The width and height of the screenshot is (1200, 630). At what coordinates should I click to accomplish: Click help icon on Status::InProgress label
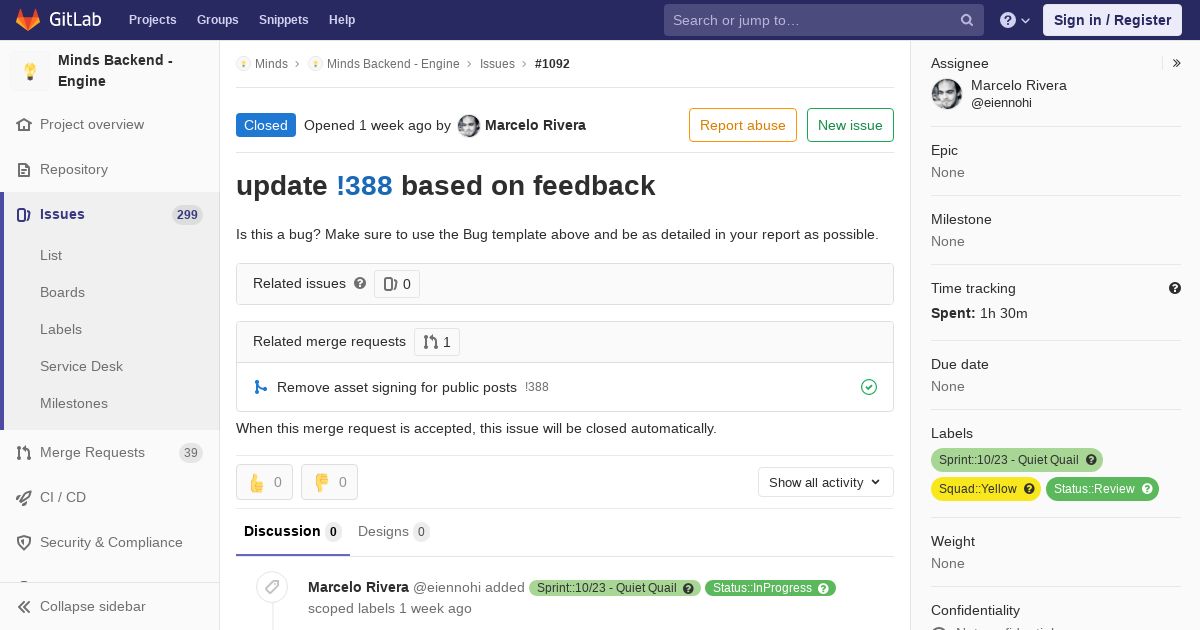pos(824,588)
